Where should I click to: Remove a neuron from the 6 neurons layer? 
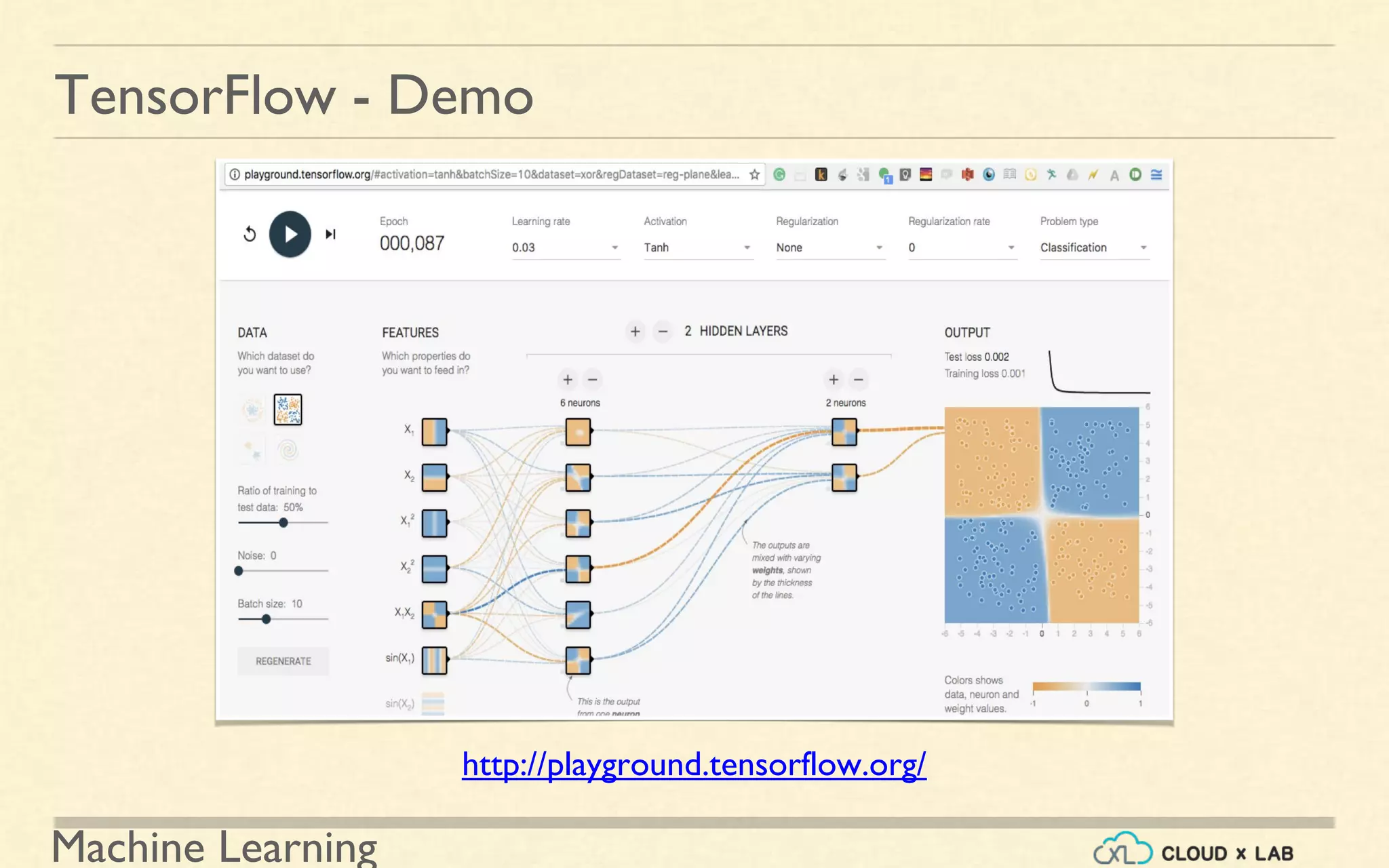(592, 380)
